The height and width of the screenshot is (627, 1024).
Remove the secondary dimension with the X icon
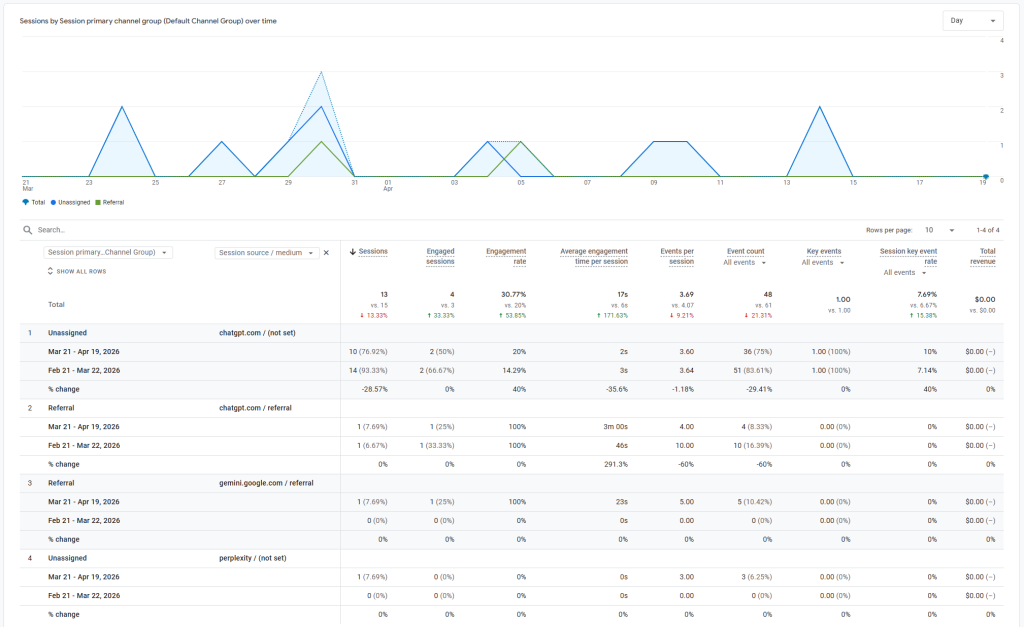(327, 253)
